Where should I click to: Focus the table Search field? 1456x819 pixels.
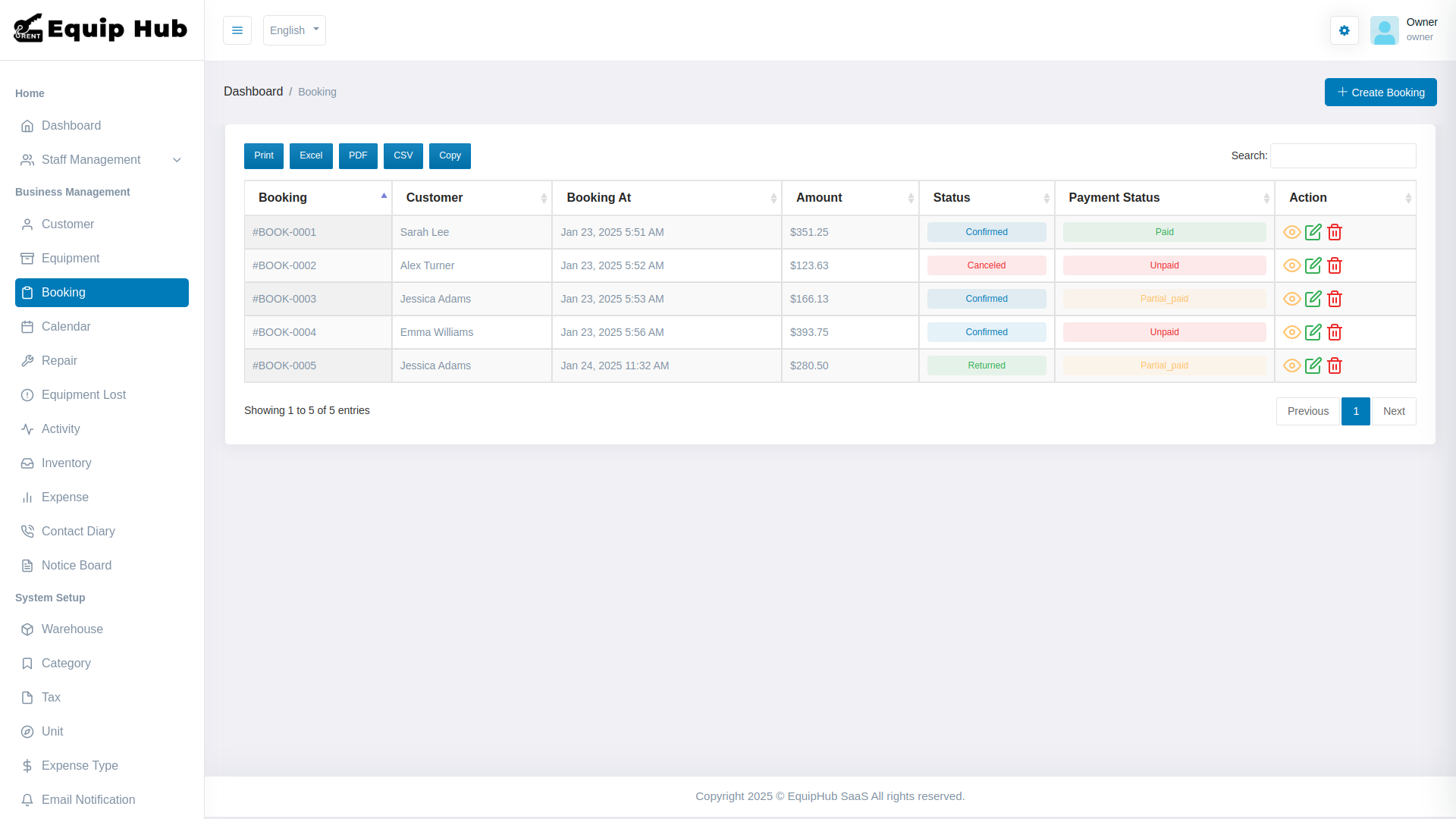(x=1343, y=155)
